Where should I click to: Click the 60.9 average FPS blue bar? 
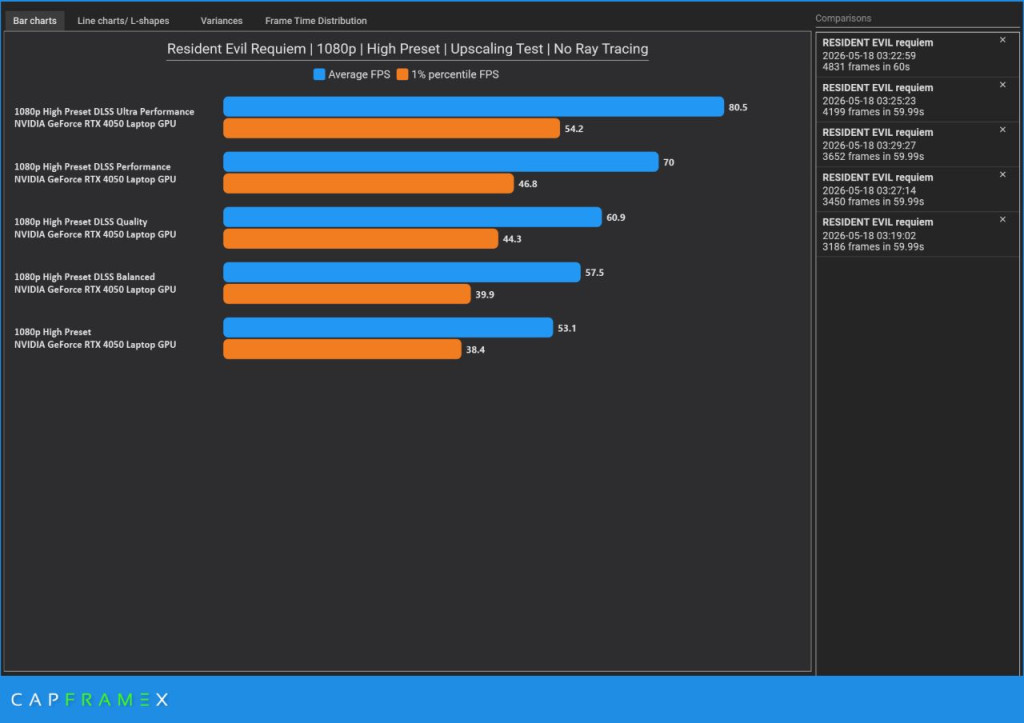tap(412, 217)
